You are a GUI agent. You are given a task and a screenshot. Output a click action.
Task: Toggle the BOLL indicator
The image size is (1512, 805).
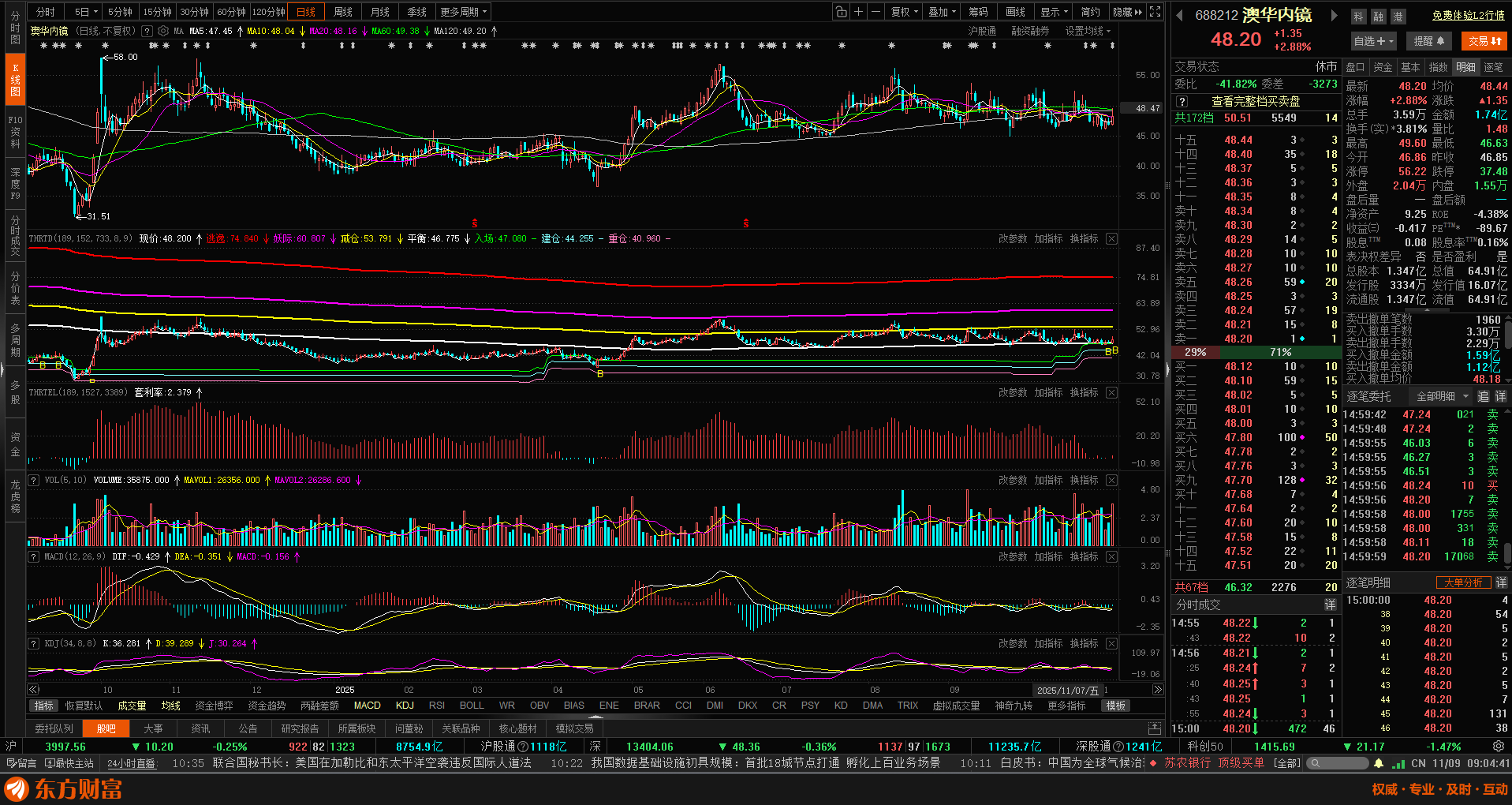point(472,706)
